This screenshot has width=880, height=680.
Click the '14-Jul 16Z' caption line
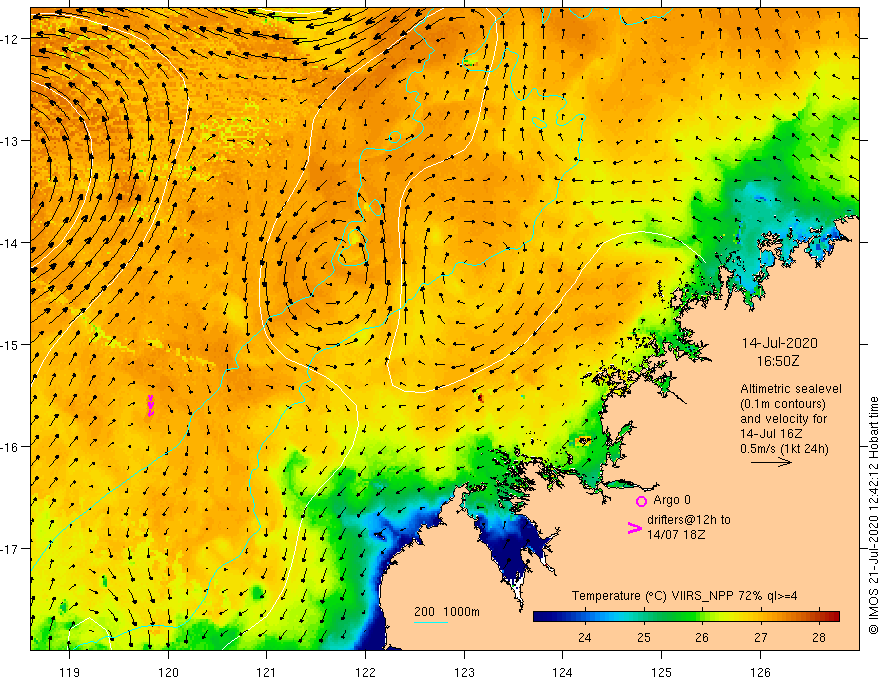pos(771,434)
